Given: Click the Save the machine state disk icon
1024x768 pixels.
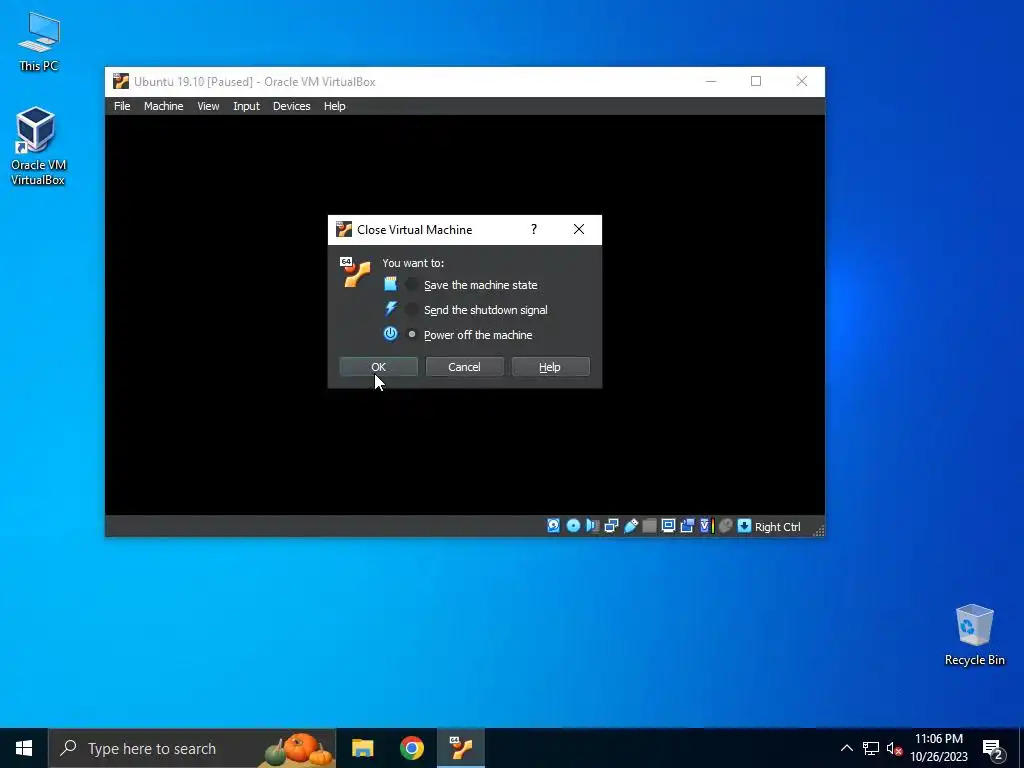Looking at the screenshot, I should pyautogui.click(x=390, y=284).
